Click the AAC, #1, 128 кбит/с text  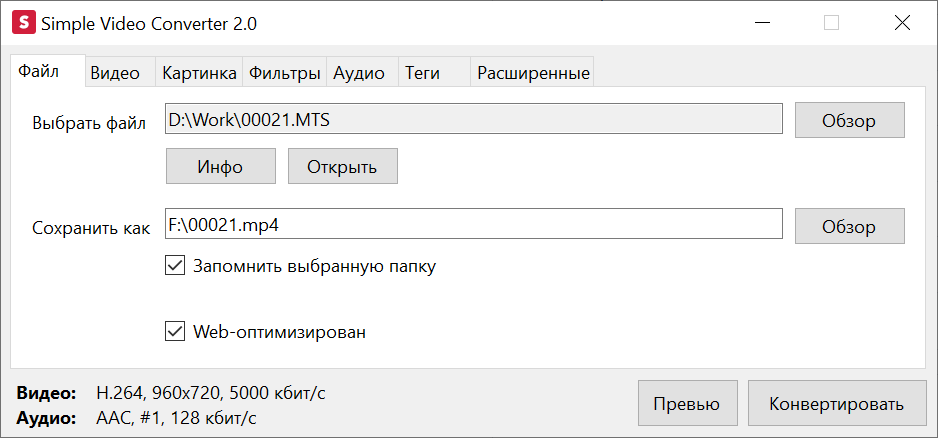click(176, 418)
